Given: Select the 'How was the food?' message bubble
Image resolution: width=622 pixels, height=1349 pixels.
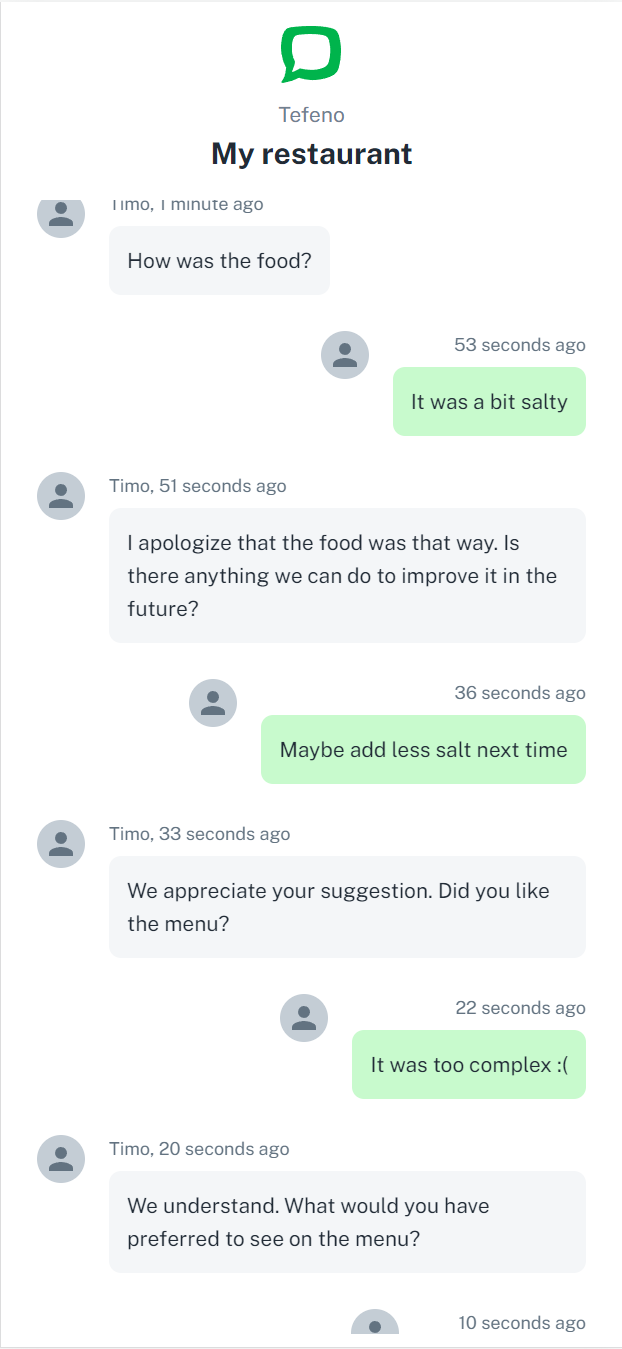Looking at the screenshot, I should click(219, 261).
